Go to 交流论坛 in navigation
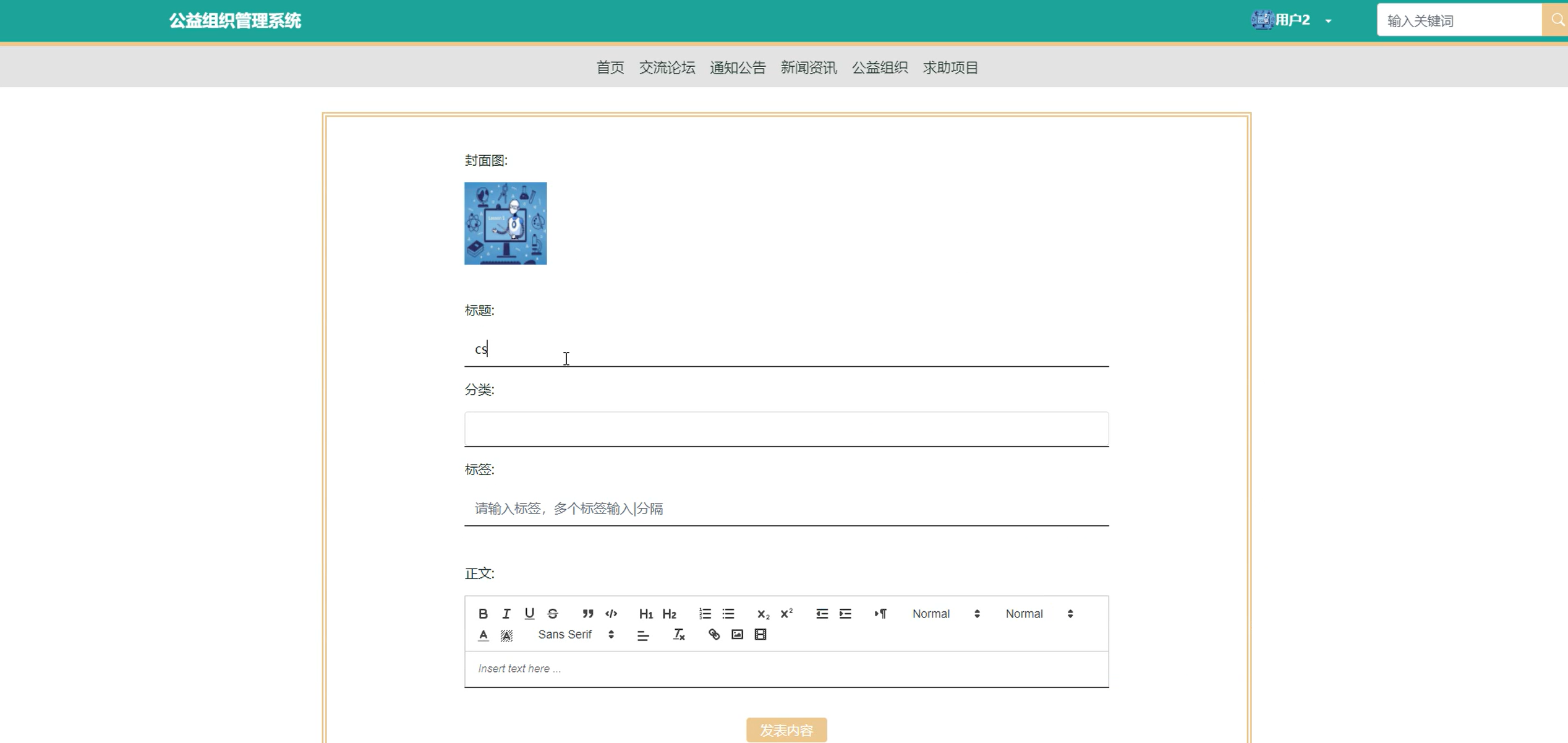This screenshot has height=743, width=1568. (667, 67)
